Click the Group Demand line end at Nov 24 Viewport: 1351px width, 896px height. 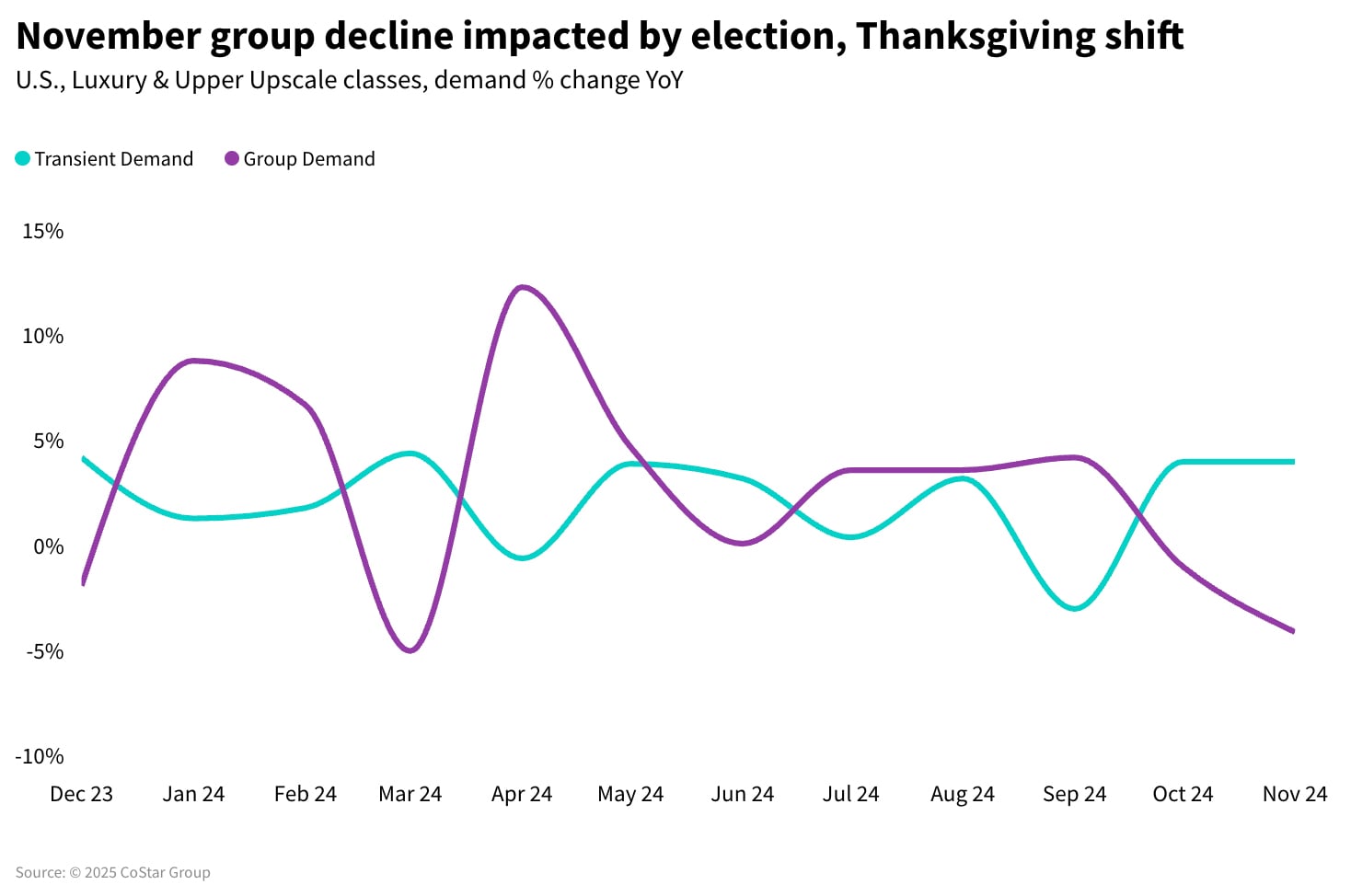1292,630
